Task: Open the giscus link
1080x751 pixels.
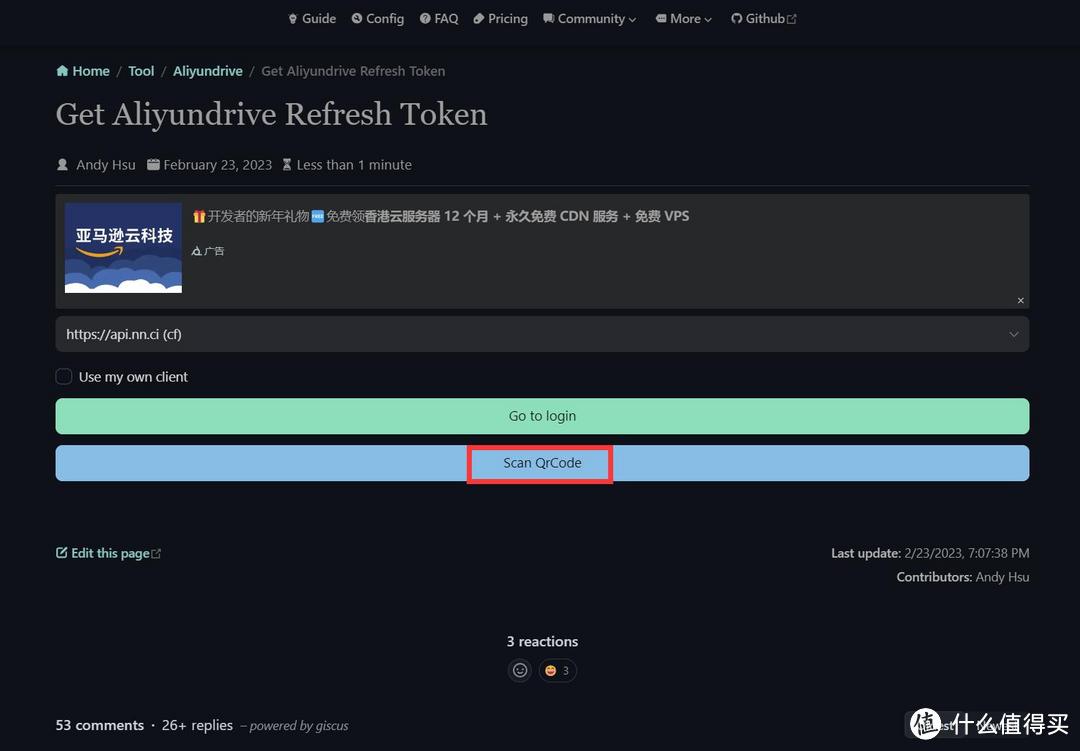Action: tap(329, 726)
